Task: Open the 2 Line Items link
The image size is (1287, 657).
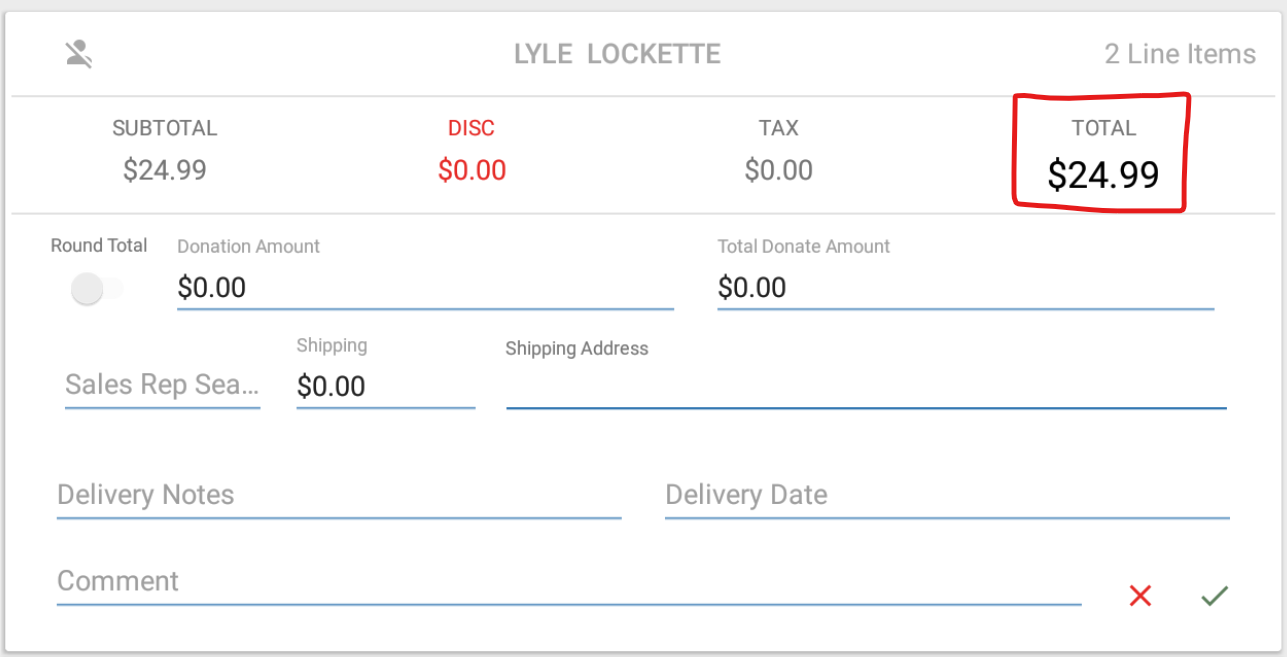Action: (x=1180, y=54)
